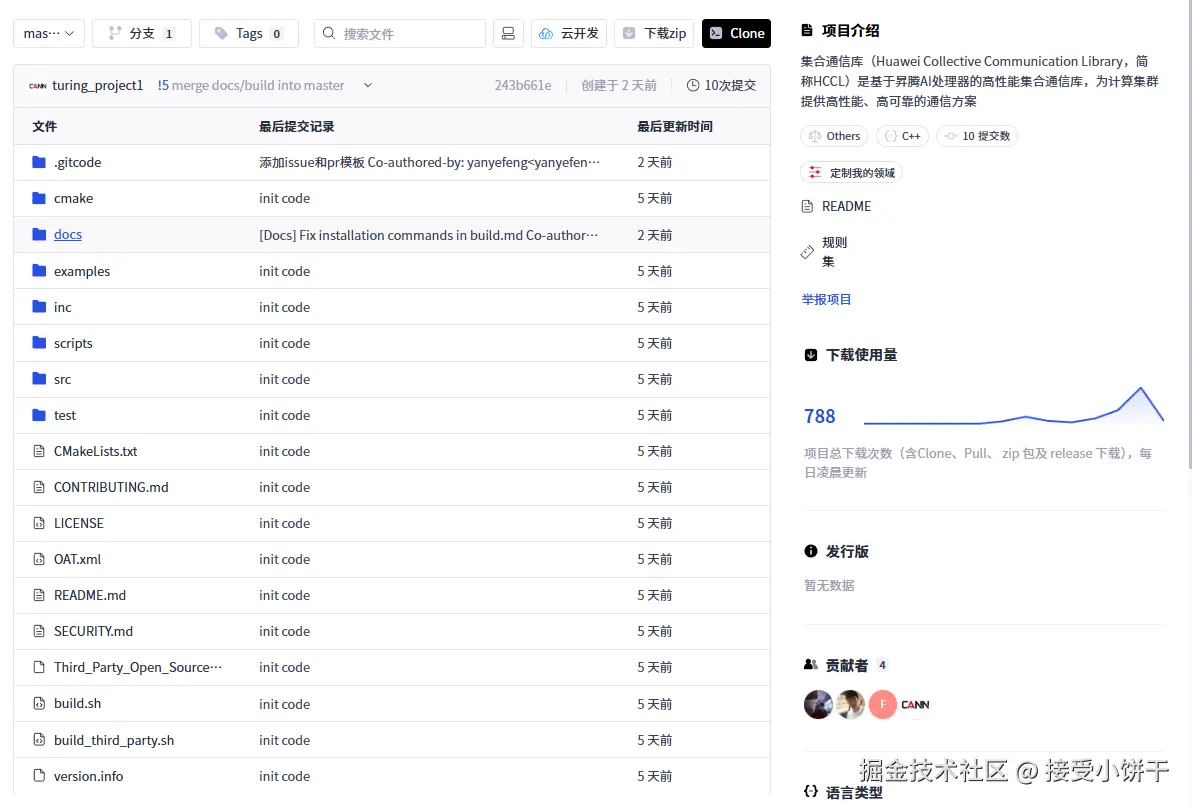Click the 贡献者 contributors heading

847,665
